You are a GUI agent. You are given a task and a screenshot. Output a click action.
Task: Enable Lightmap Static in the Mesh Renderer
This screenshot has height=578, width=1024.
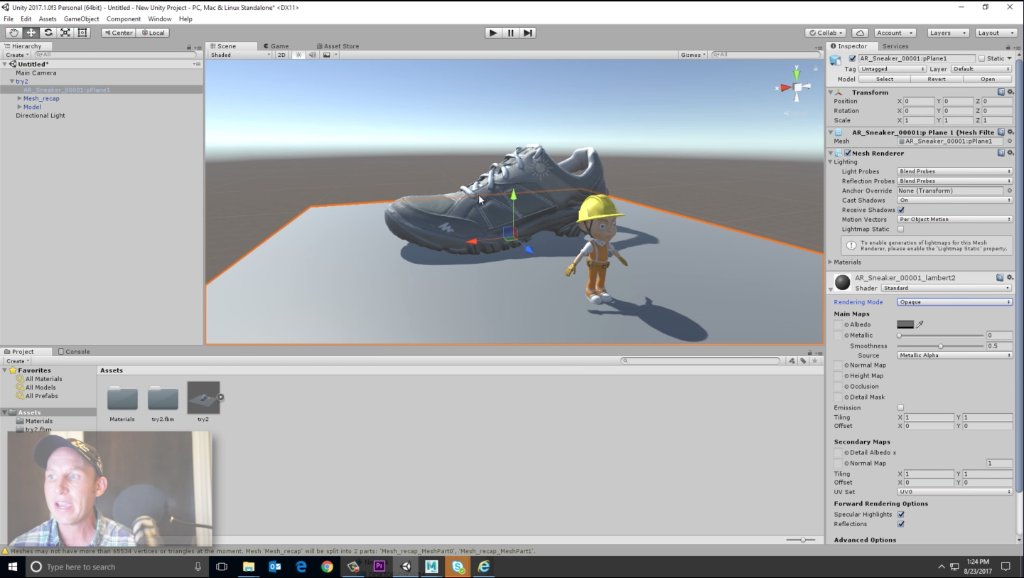901,229
